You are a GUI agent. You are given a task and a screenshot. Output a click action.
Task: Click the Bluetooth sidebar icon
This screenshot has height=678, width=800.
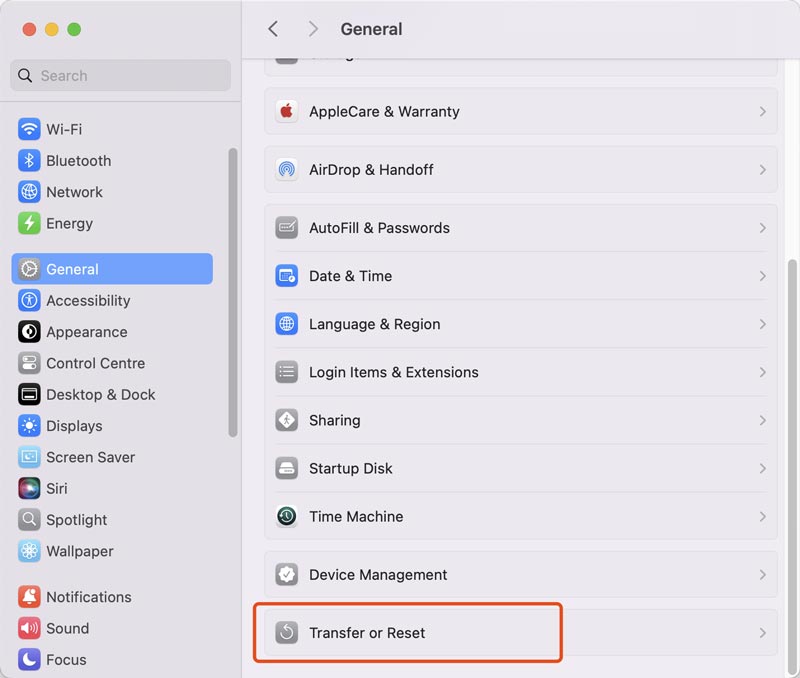tap(29, 161)
